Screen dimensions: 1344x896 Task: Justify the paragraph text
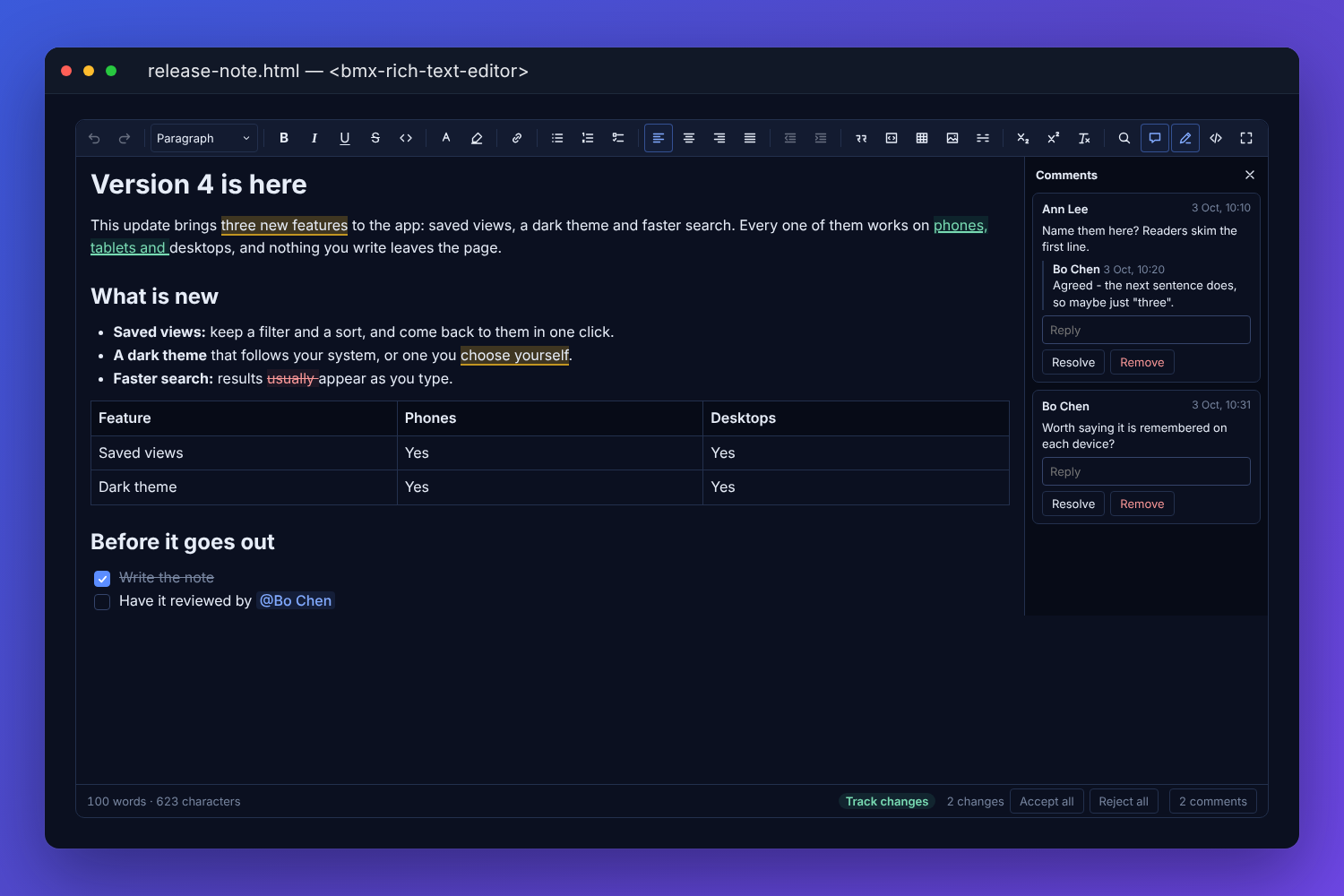pos(750,138)
